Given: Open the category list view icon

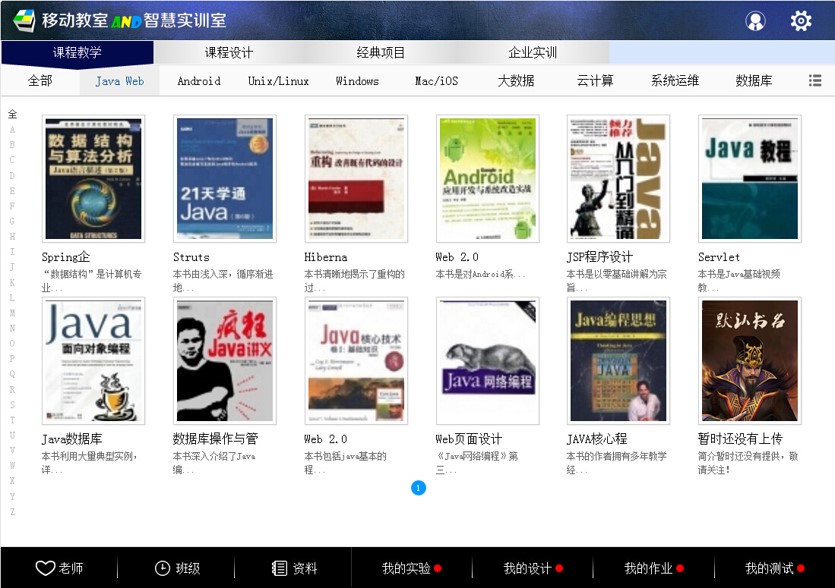Looking at the screenshot, I should click(x=815, y=80).
